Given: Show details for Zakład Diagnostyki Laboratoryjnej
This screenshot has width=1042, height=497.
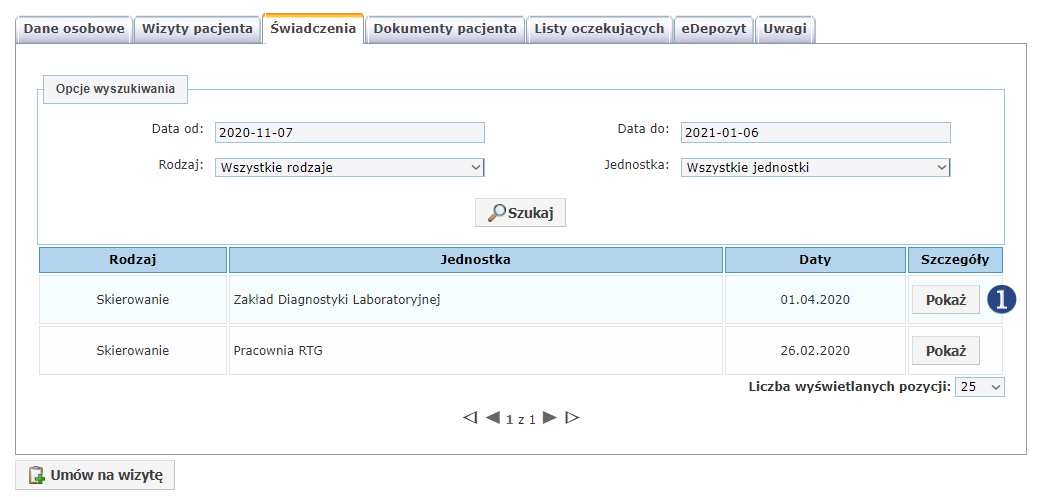Looking at the screenshot, I should [x=945, y=300].
